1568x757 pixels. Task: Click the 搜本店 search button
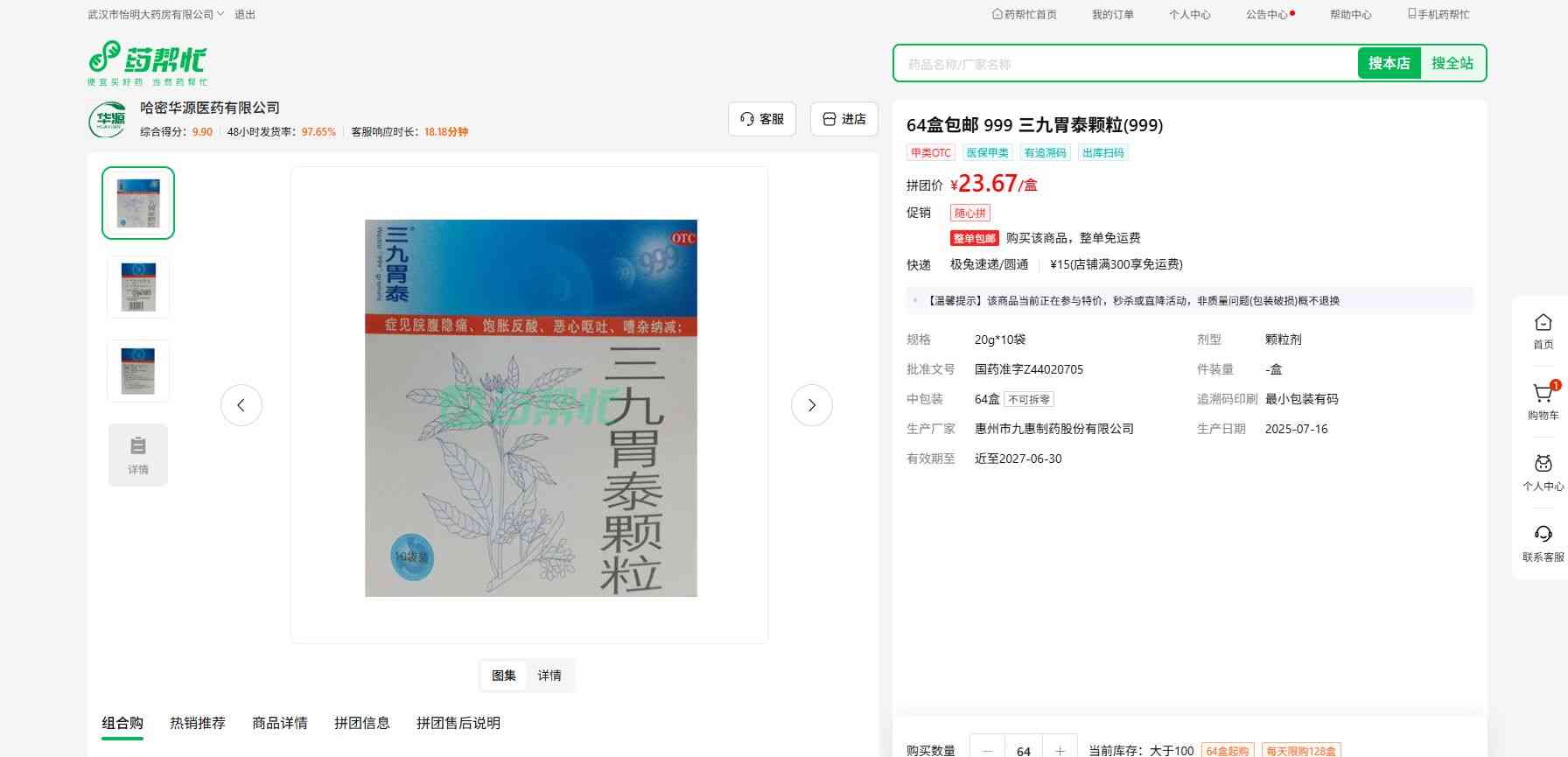[x=1389, y=63]
